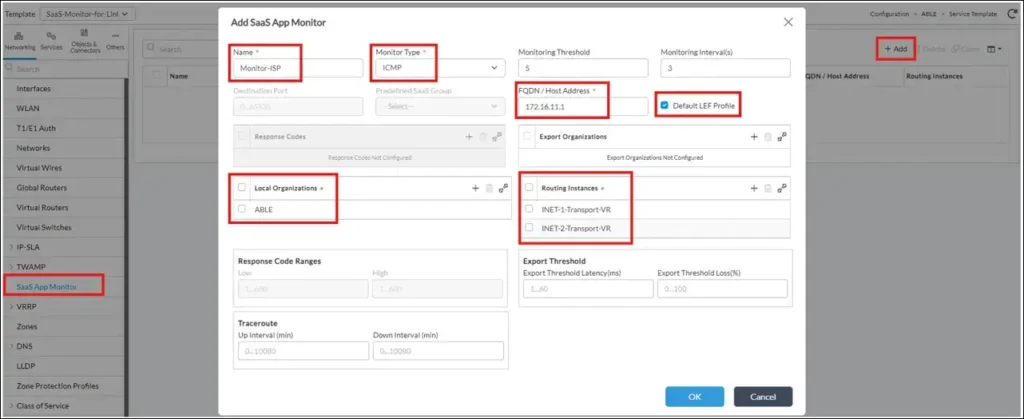This screenshot has height=419, width=1024.
Task: Click the refresh icon near Service Template
Action: [x=1012, y=16]
